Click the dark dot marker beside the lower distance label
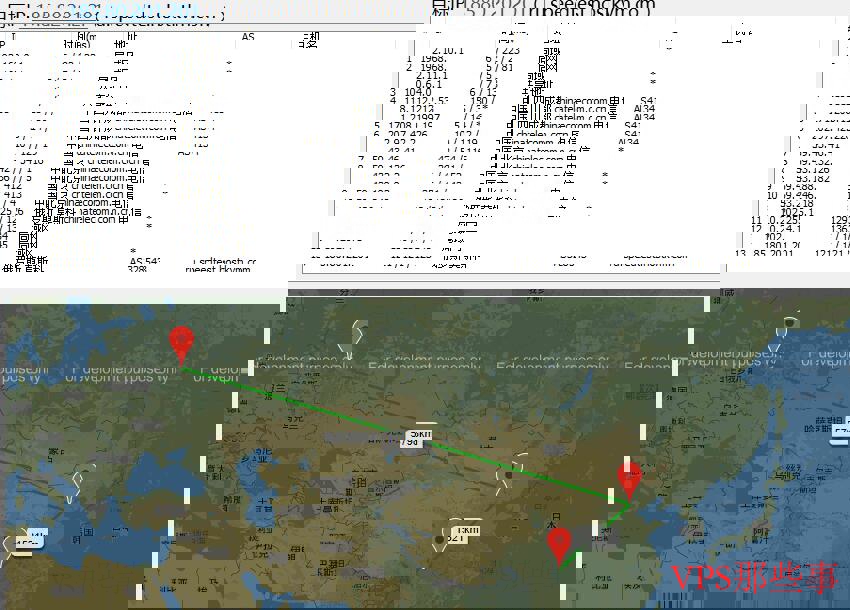The height and width of the screenshot is (610, 850). click(x=440, y=540)
